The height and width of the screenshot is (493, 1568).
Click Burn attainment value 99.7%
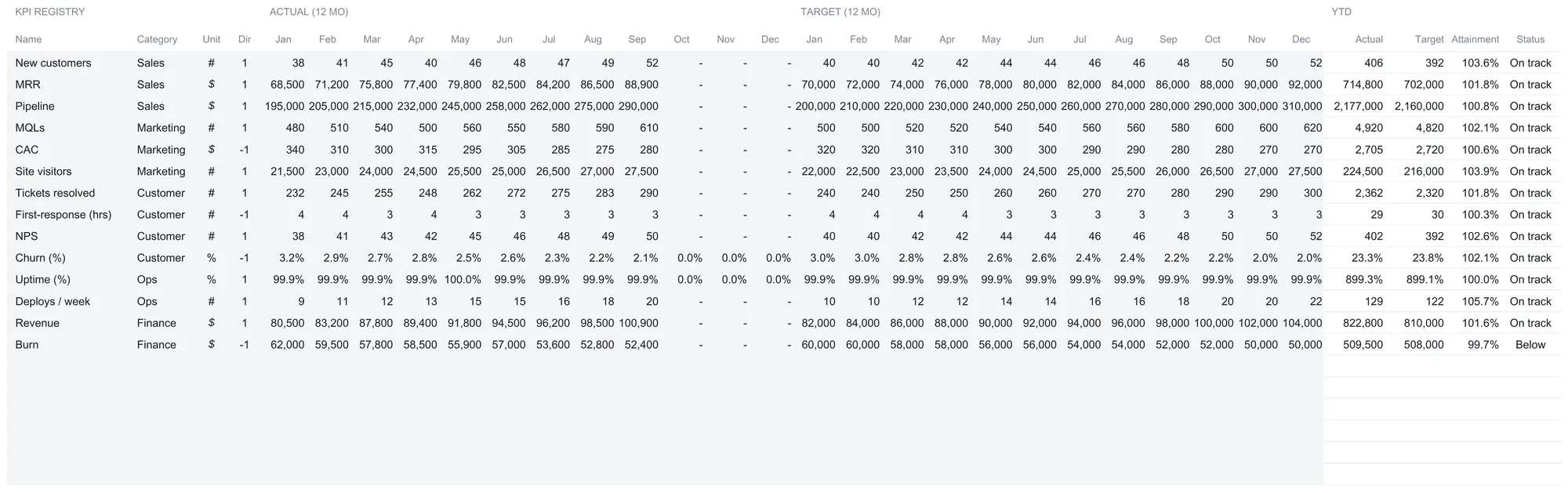[x=1483, y=345]
